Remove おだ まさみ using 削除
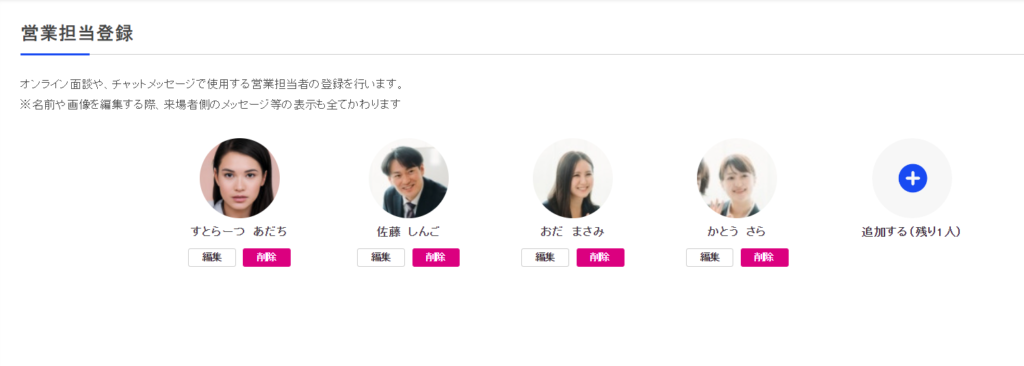This screenshot has width=1024, height=366. point(600,258)
